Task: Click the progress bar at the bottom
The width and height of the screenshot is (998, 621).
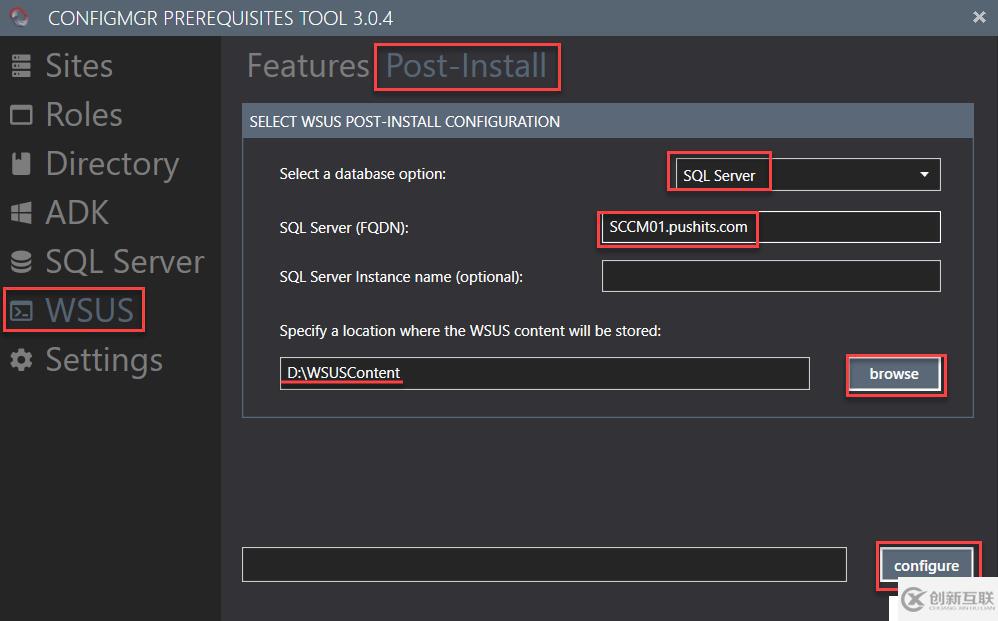Action: tap(544, 564)
